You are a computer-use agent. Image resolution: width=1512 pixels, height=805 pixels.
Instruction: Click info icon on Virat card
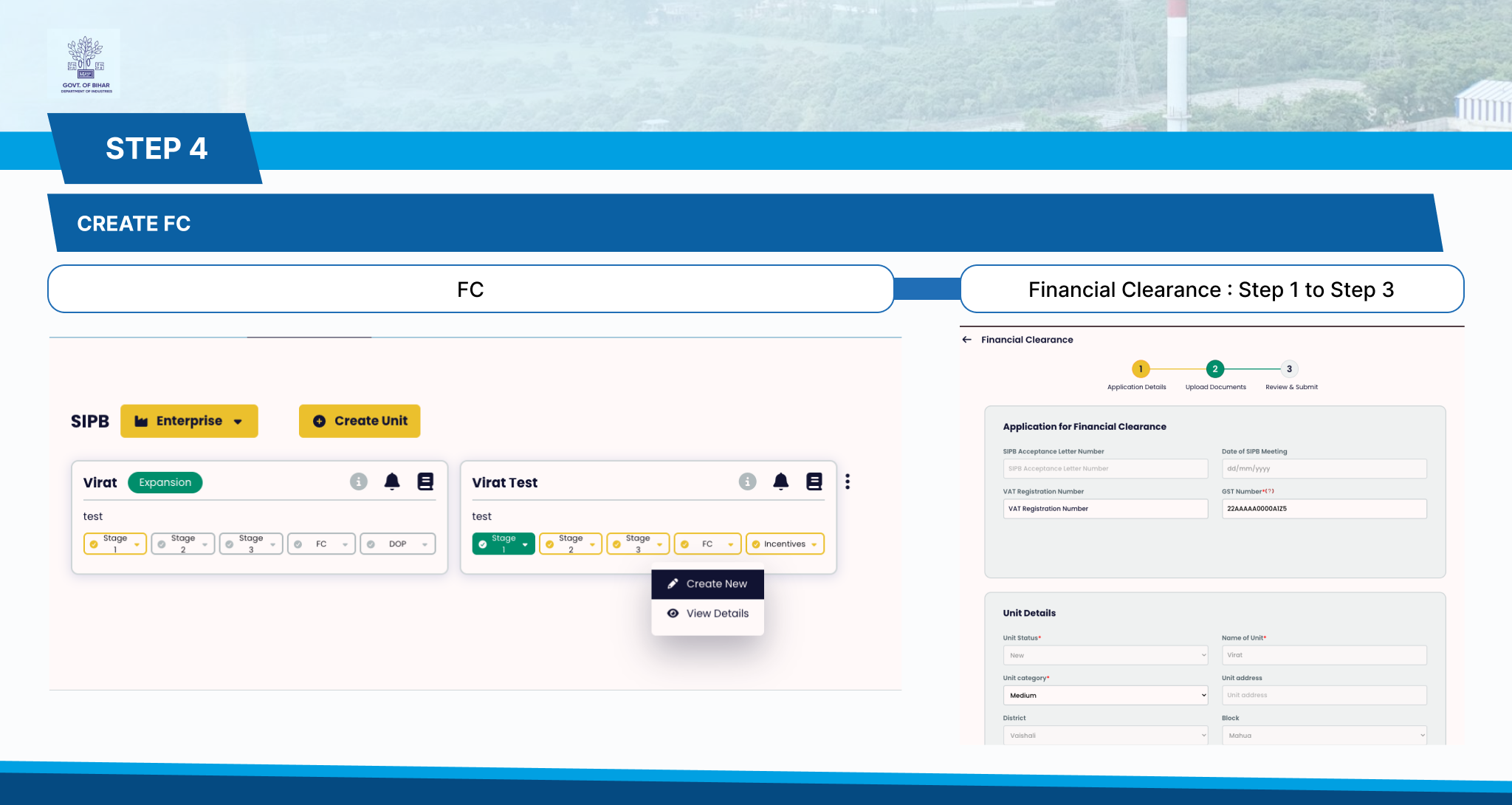(359, 482)
